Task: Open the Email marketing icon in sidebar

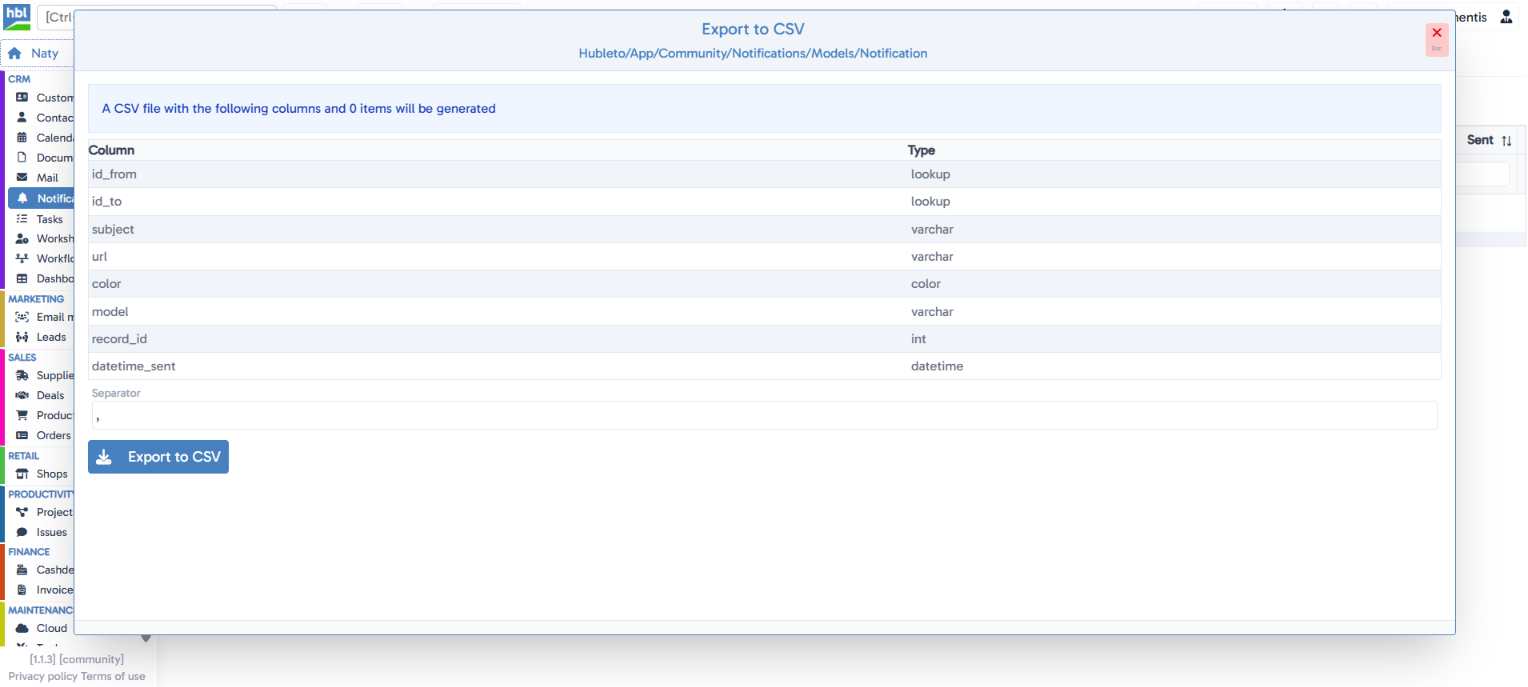Action: (x=22, y=317)
